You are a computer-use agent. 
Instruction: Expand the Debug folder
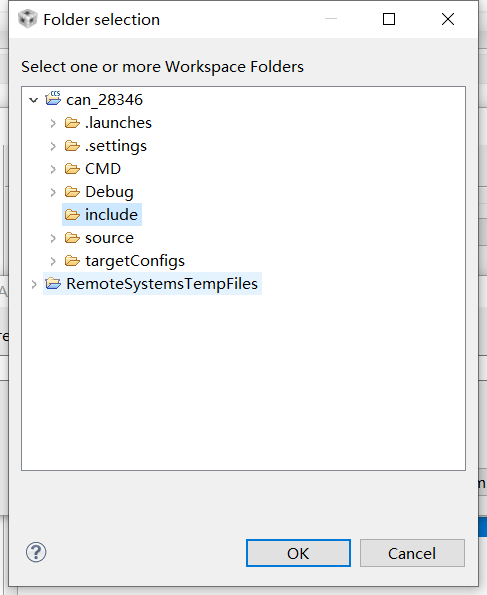tap(53, 192)
